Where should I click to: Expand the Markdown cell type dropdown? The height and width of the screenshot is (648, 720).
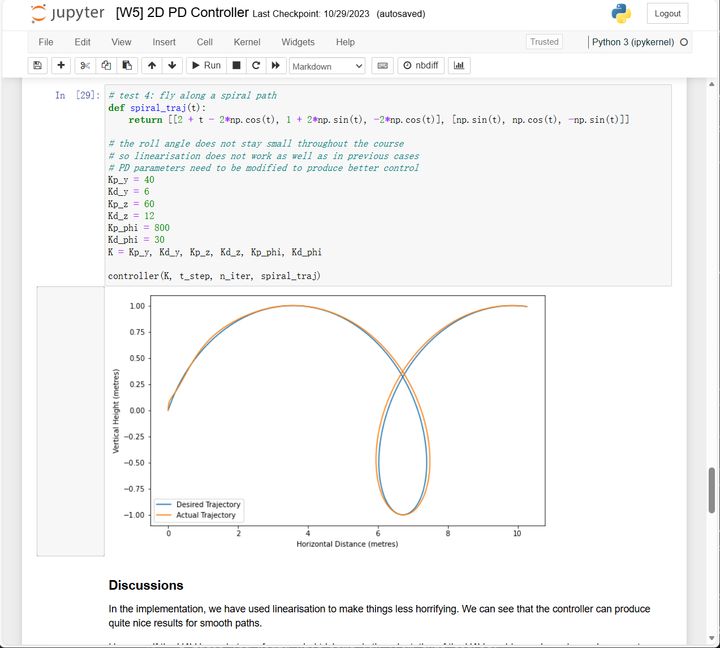point(327,65)
